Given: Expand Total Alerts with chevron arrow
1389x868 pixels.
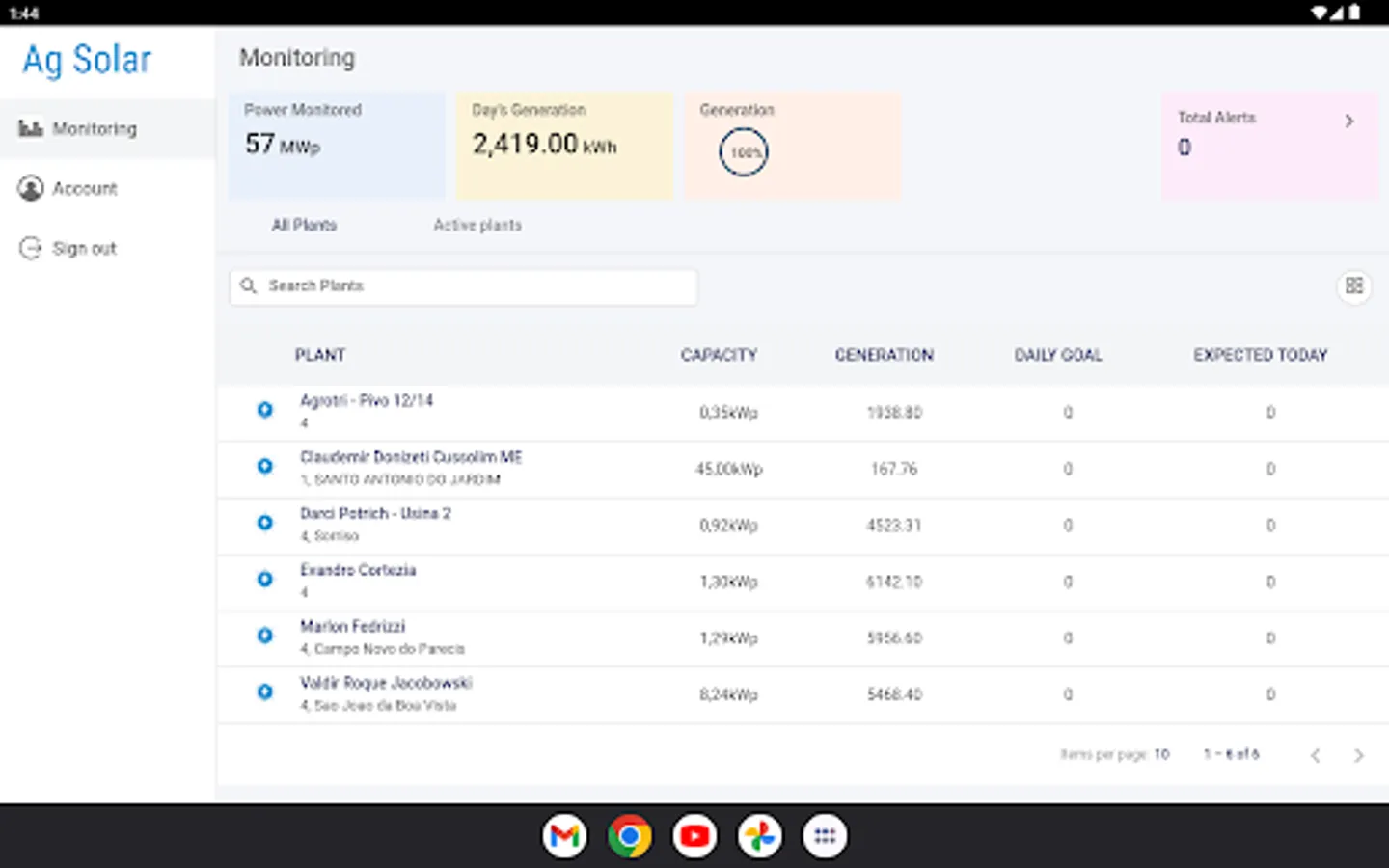Looking at the screenshot, I should [1348, 121].
